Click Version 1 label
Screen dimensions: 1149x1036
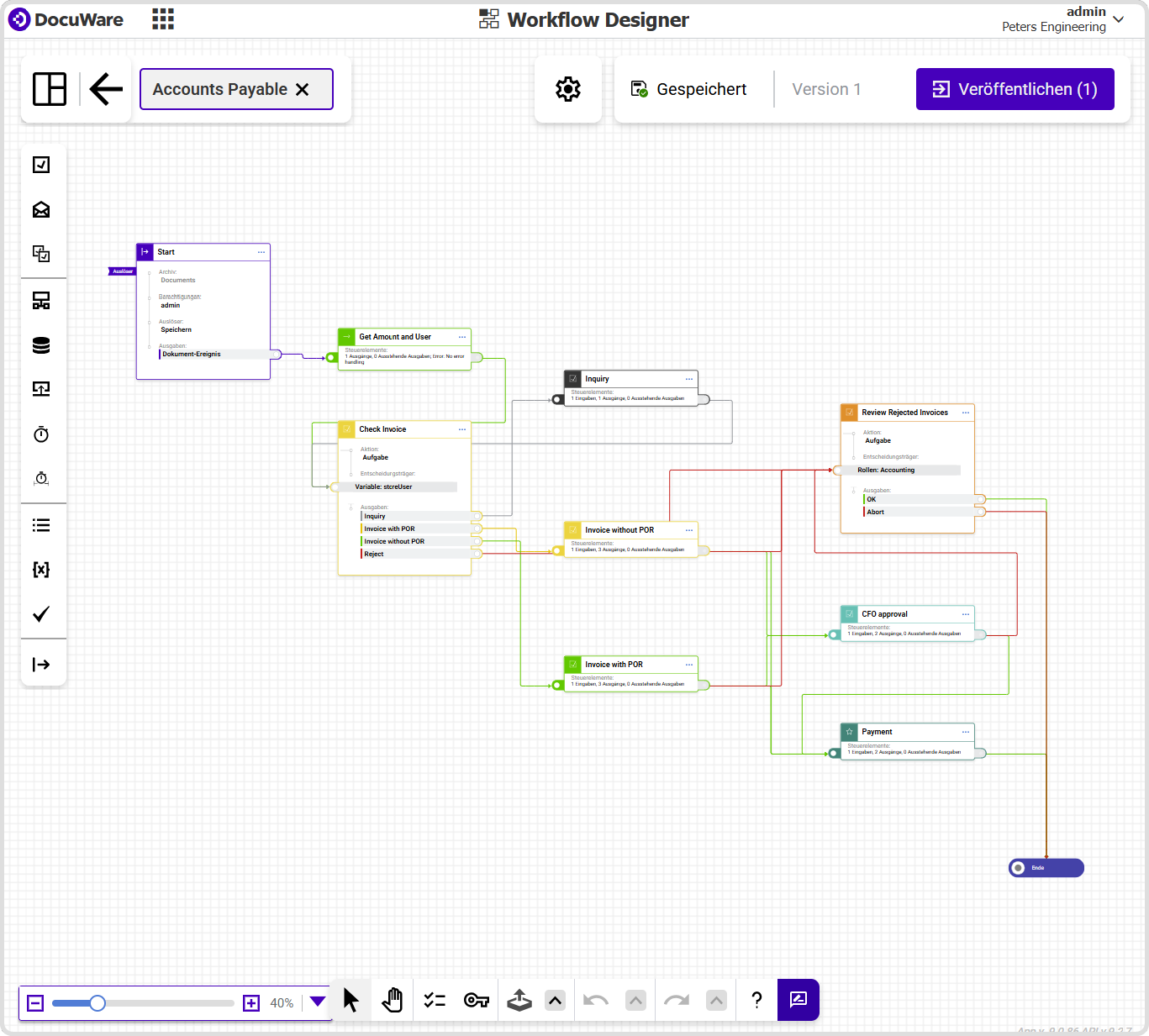[x=826, y=89]
